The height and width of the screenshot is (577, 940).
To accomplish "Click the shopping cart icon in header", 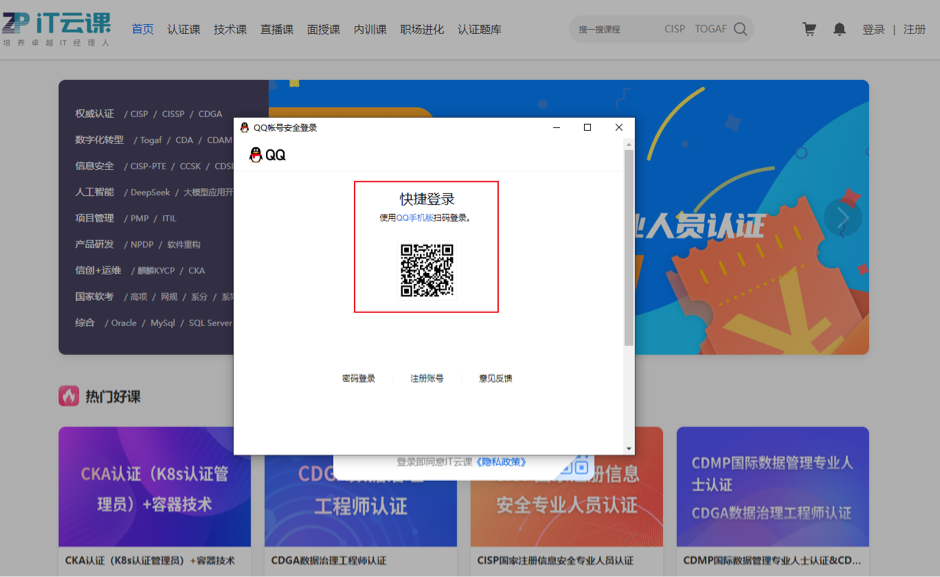I will [809, 30].
